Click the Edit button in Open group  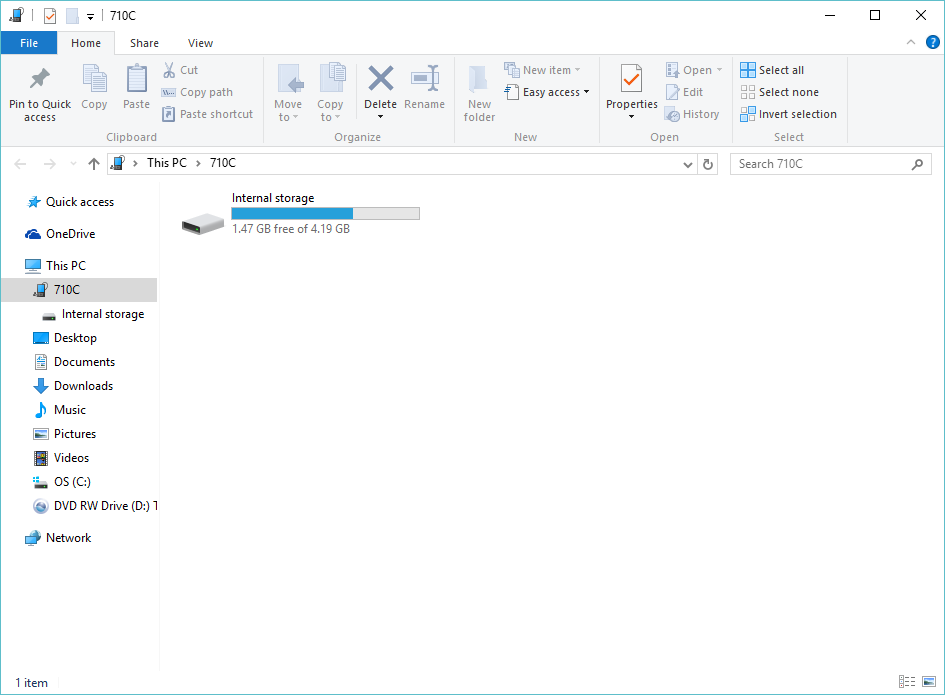(684, 92)
